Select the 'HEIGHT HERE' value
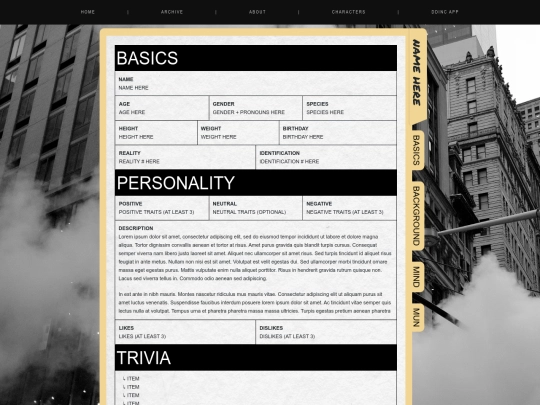The height and width of the screenshot is (405, 540). 136,137
